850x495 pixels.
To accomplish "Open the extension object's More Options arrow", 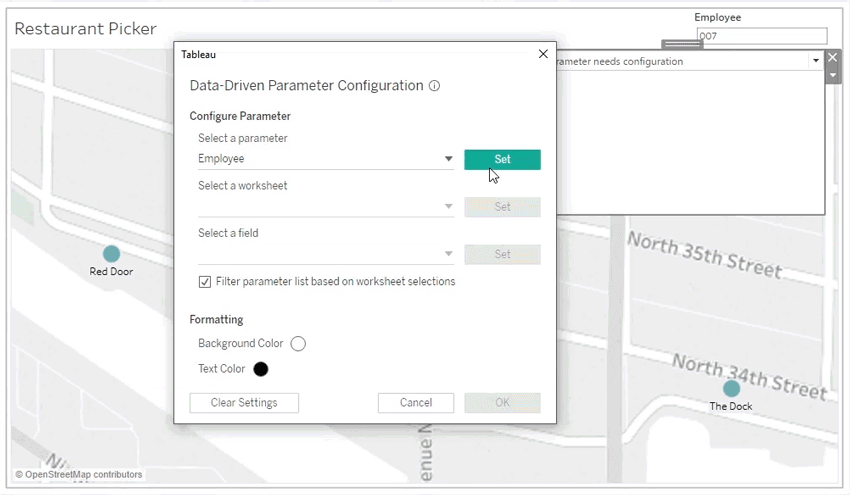I will [x=832, y=75].
